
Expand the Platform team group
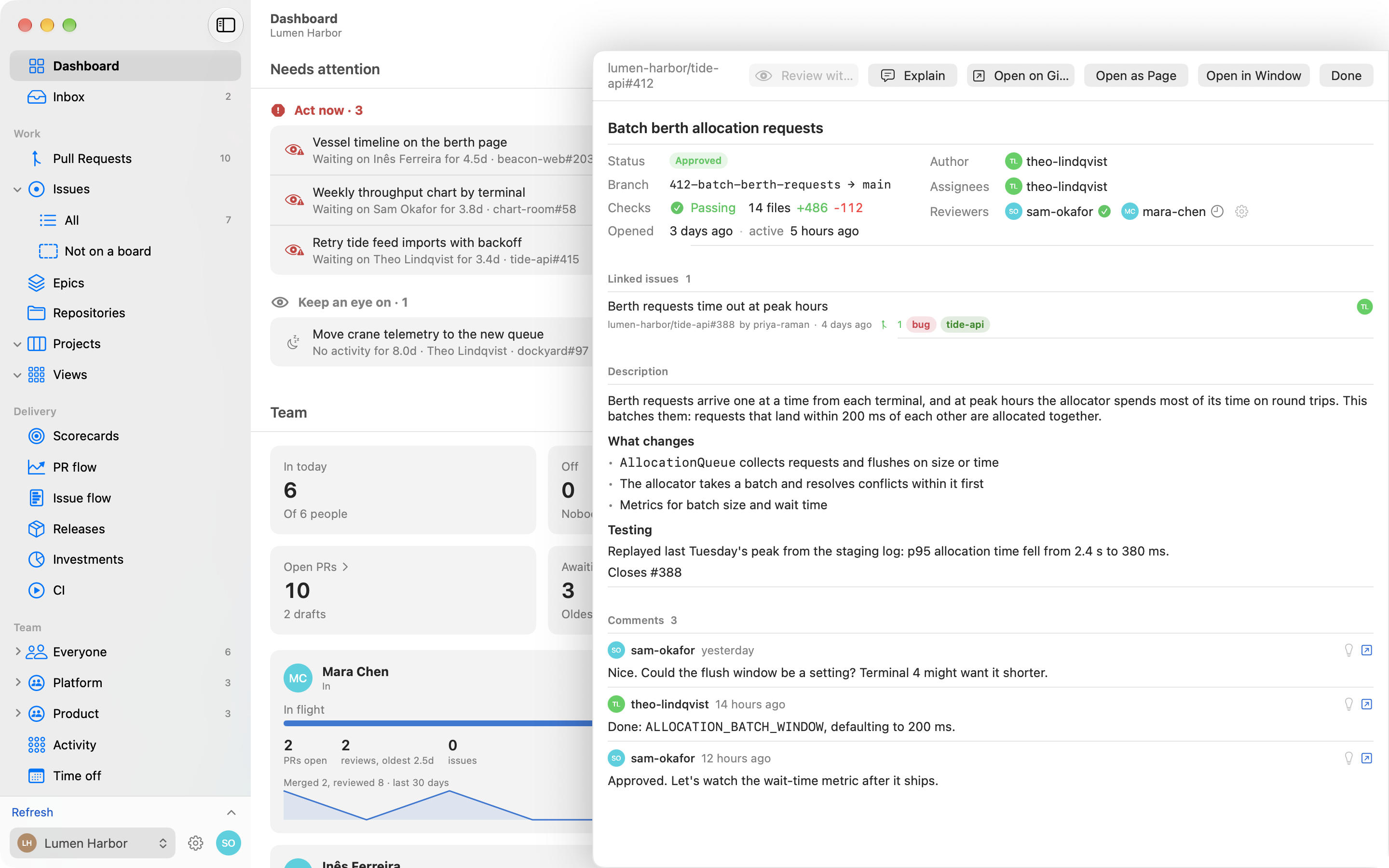[x=17, y=682]
